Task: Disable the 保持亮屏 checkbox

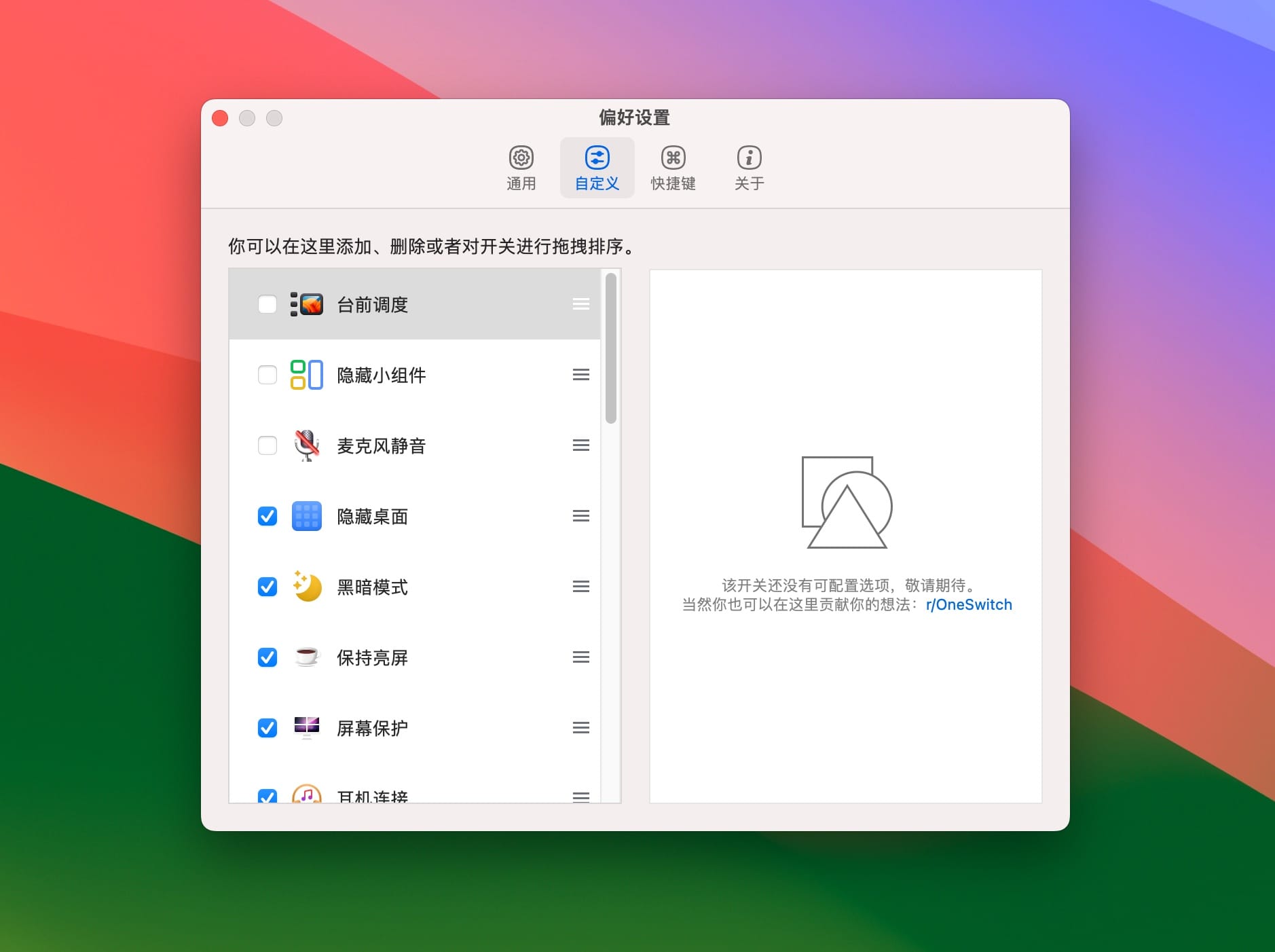Action: pyautogui.click(x=267, y=657)
